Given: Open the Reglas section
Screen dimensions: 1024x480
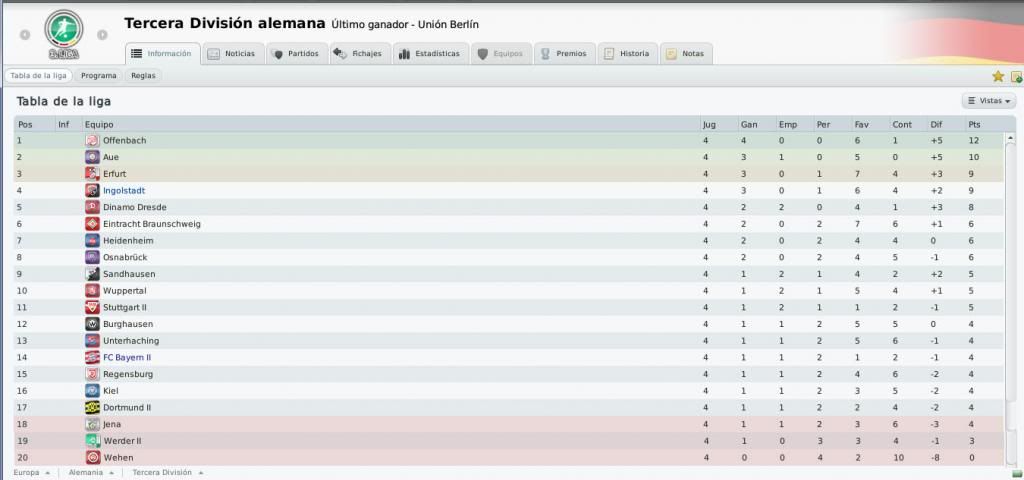Looking at the screenshot, I should (143, 76).
